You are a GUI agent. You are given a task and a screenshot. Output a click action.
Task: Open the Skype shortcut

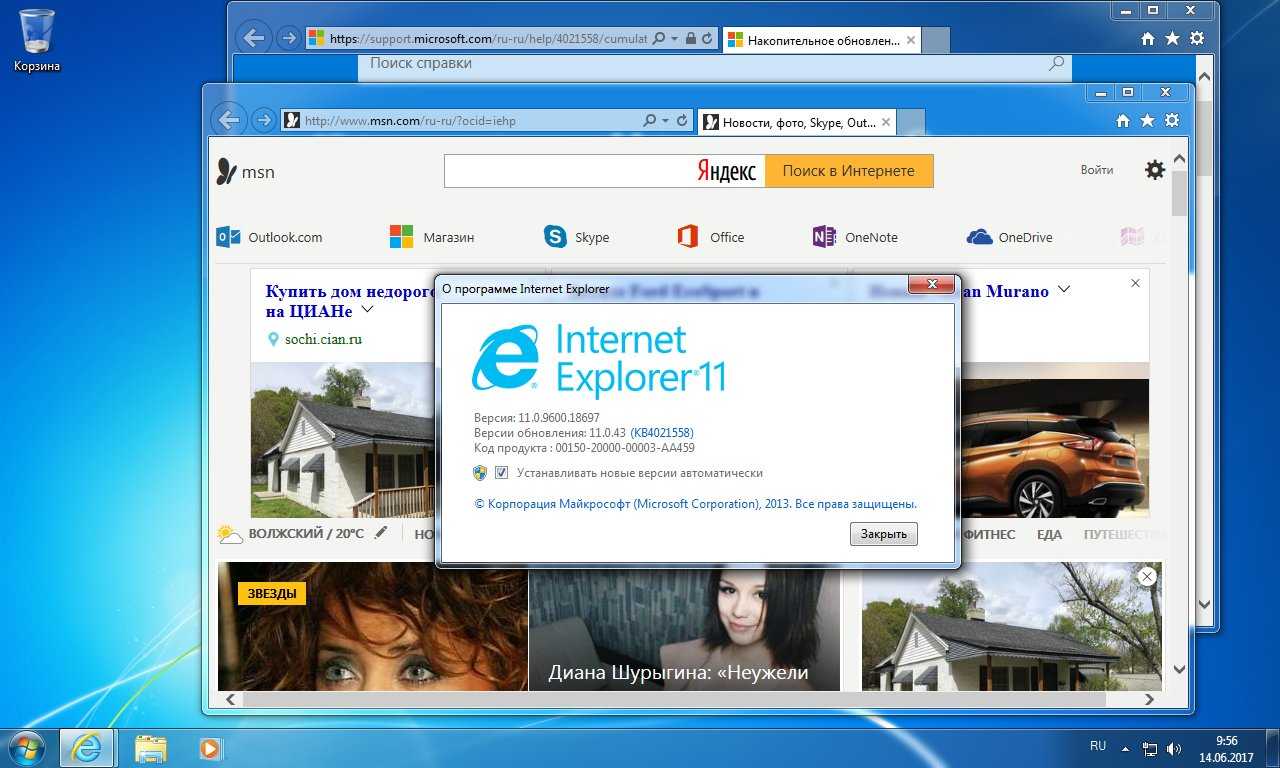tap(576, 237)
